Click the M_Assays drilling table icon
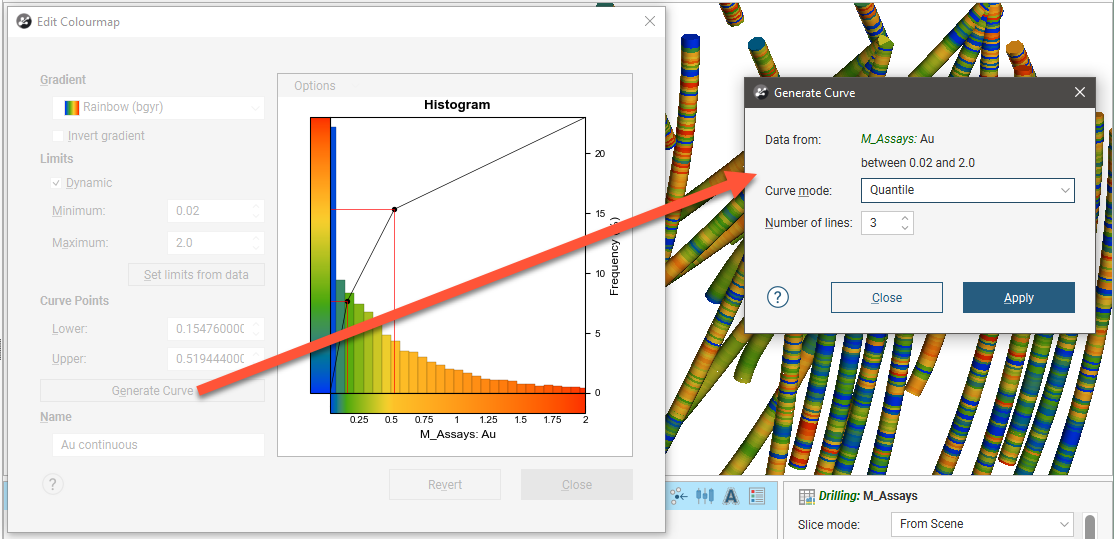This screenshot has height=539, width=1114. 806,496
